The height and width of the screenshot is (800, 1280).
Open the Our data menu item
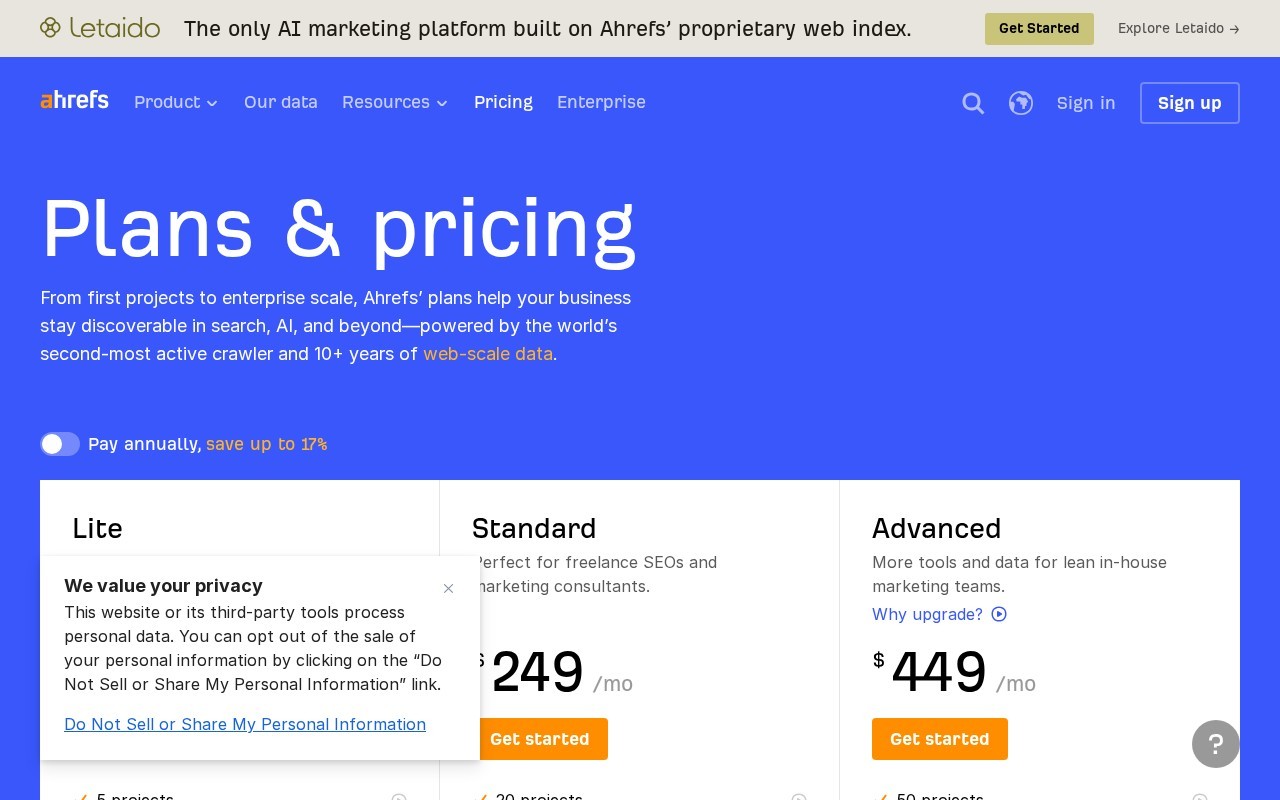(x=281, y=102)
